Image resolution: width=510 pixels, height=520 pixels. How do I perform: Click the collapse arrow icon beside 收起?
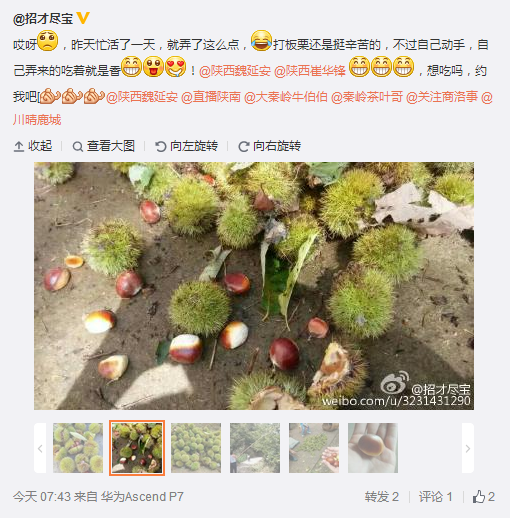coord(19,146)
